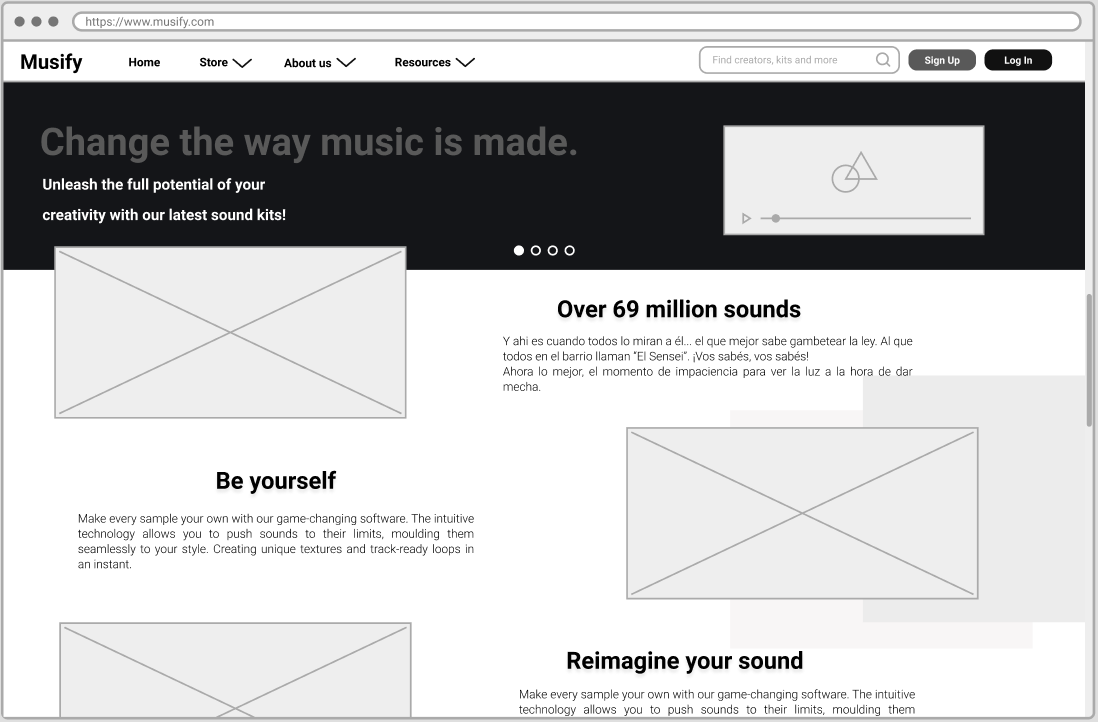Expand the About us dropdown chevron
The width and height of the screenshot is (1098, 722).
click(346, 63)
